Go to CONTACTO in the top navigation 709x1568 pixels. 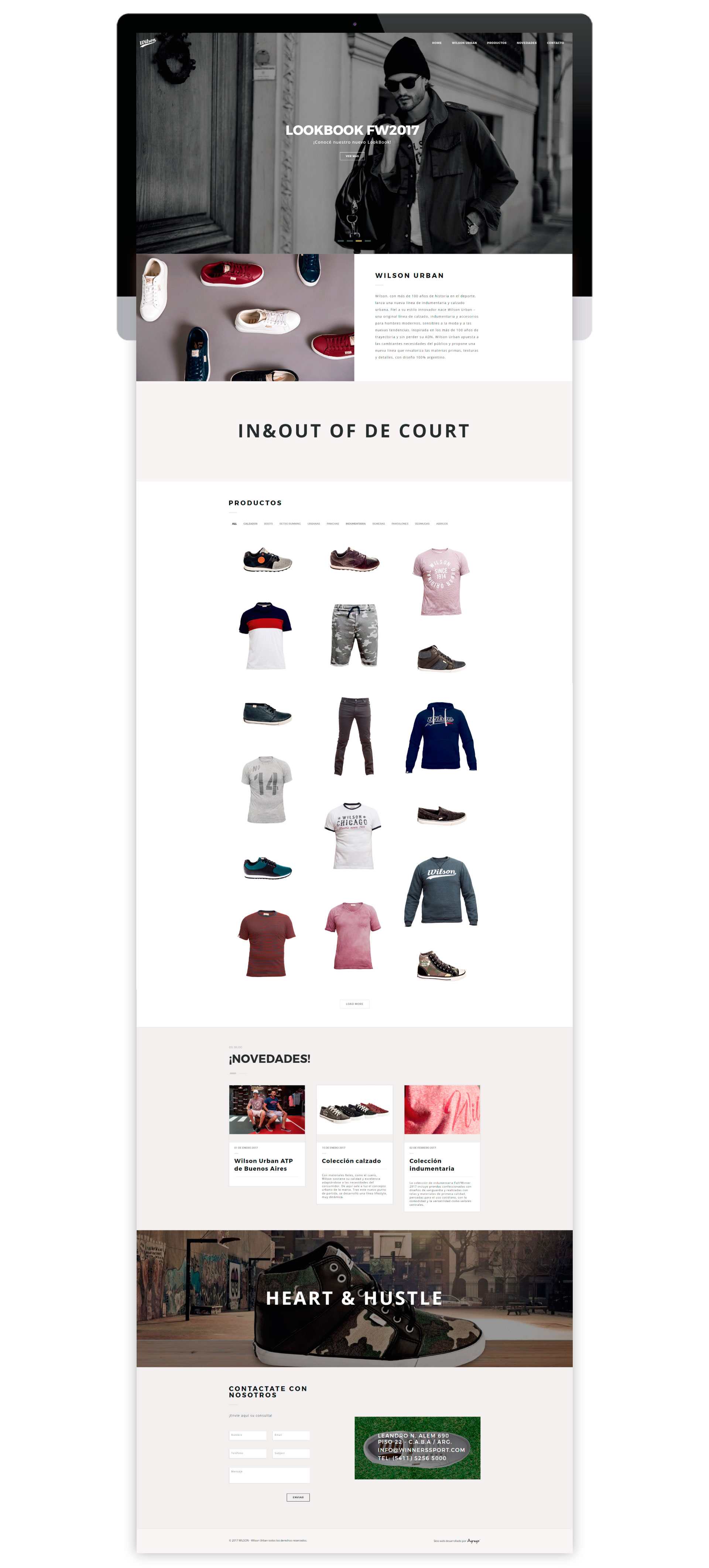(x=555, y=43)
